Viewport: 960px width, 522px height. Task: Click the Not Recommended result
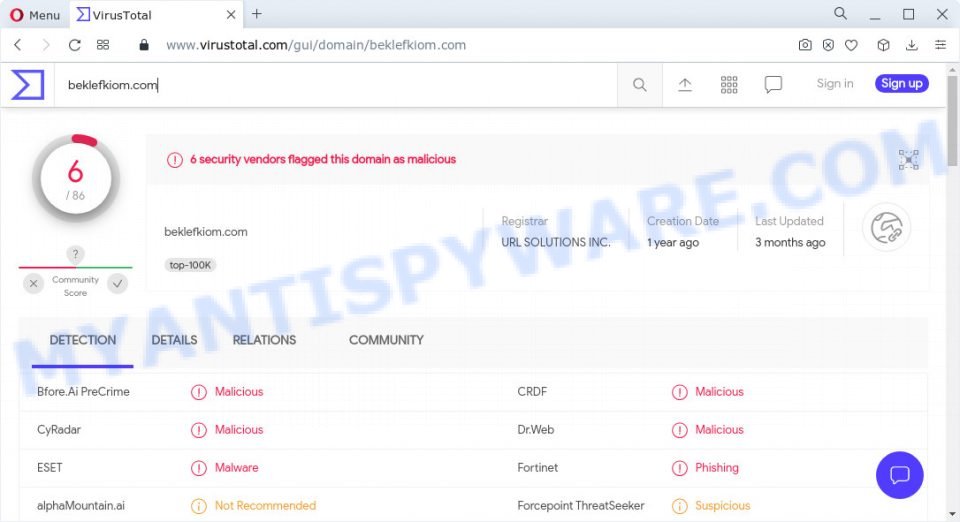click(265, 505)
